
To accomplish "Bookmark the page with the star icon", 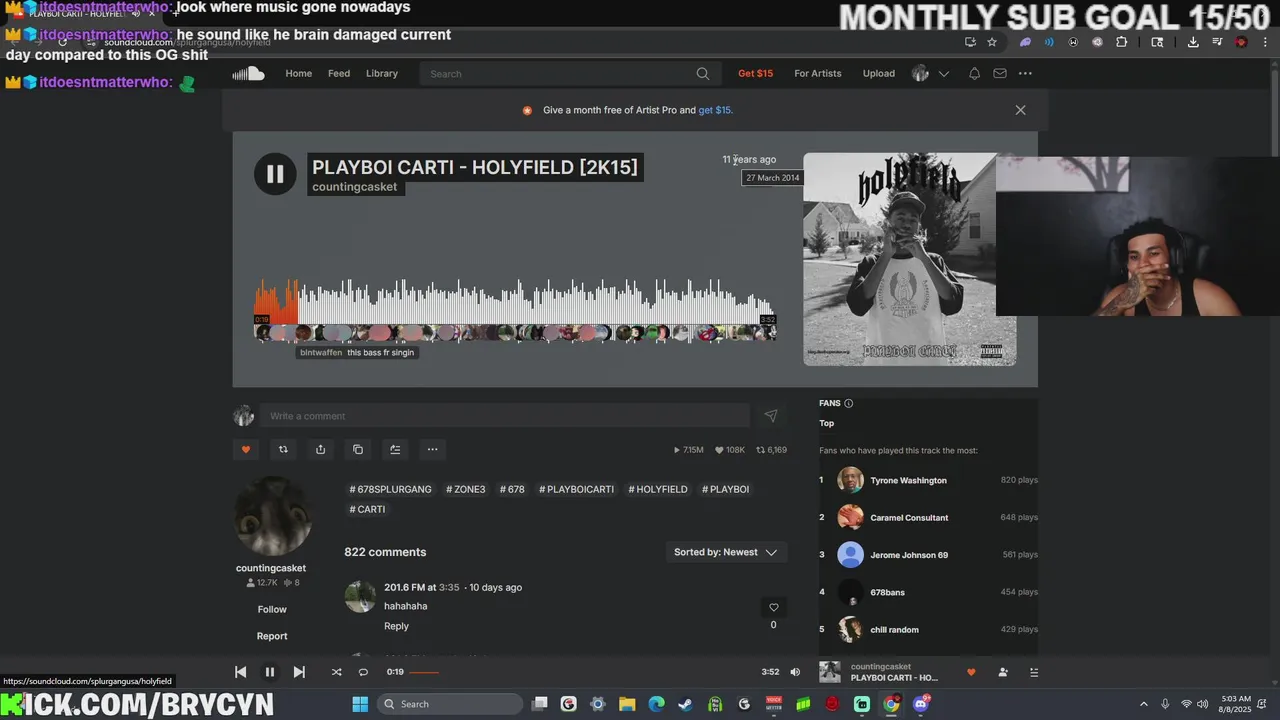I will tap(992, 42).
